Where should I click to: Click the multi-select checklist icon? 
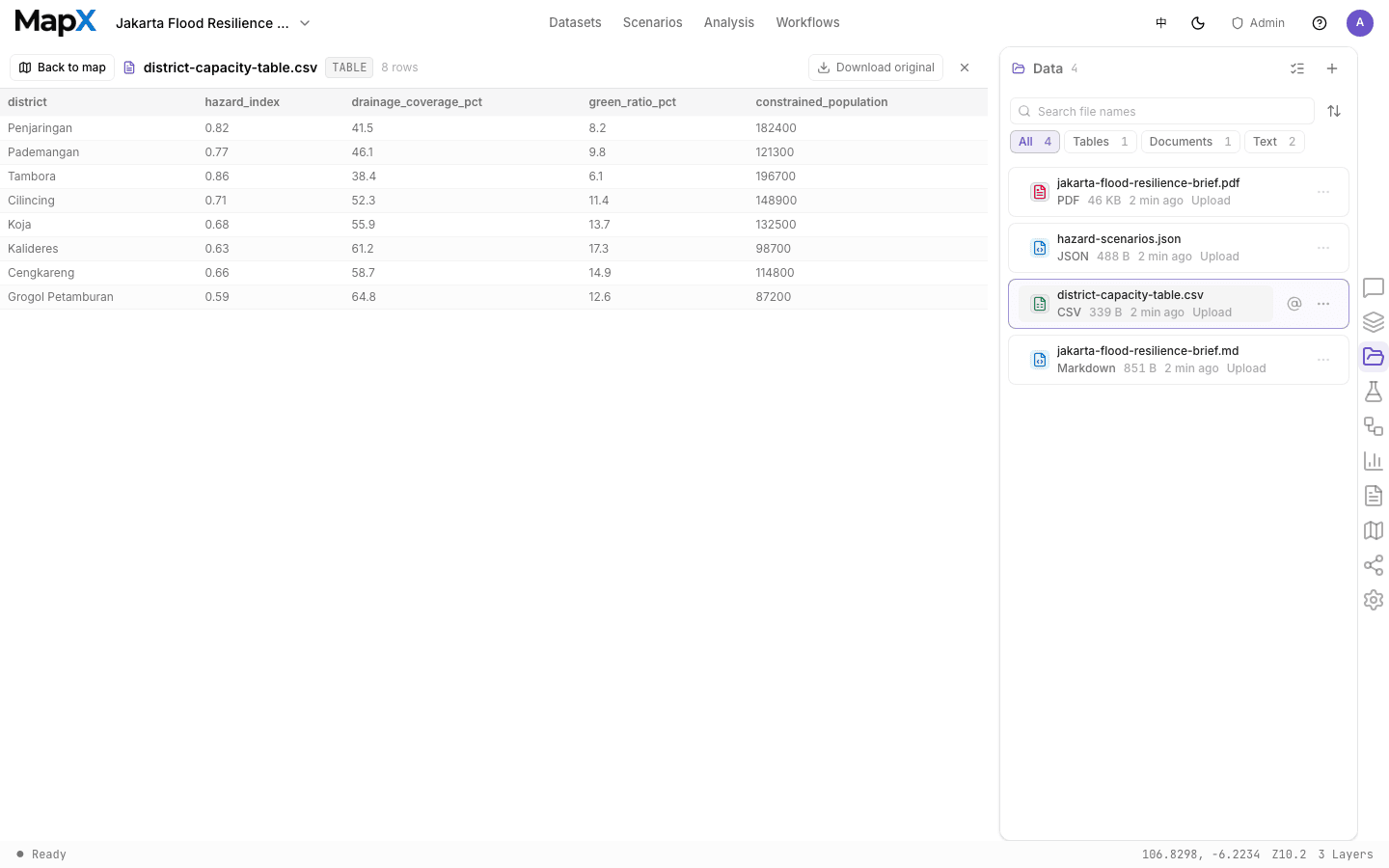pos(1297,68)
